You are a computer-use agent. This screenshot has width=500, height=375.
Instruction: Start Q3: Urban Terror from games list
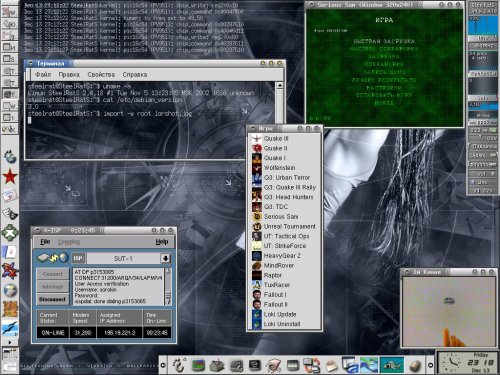[284, 177]
